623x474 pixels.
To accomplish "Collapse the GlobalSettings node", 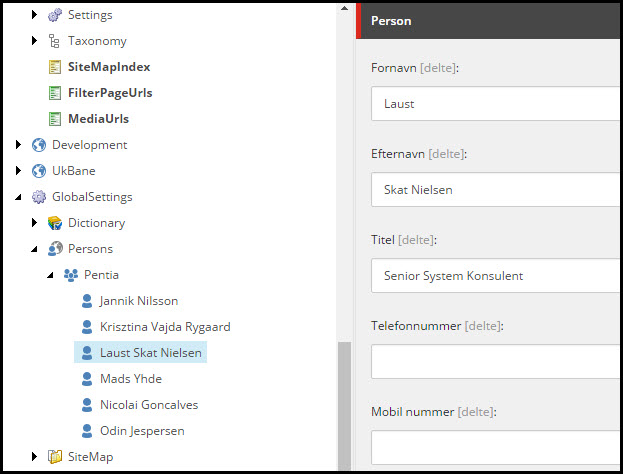I will coord(19,197).
